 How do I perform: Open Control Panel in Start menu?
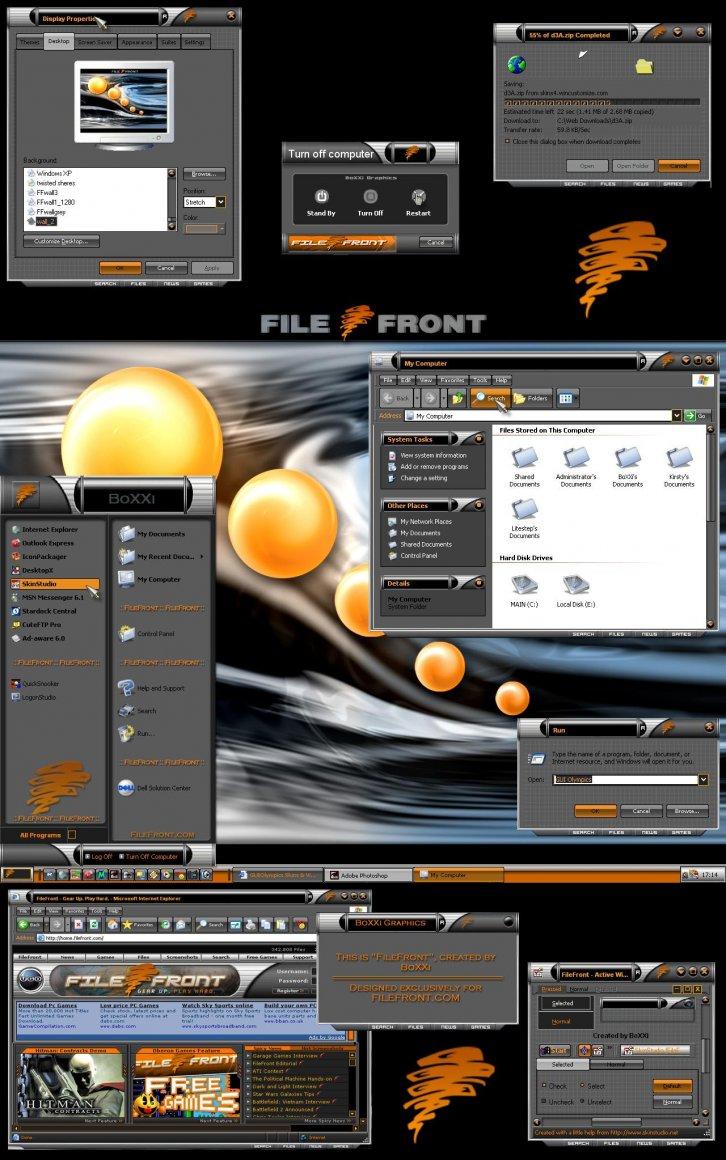(x=148, y=633)
